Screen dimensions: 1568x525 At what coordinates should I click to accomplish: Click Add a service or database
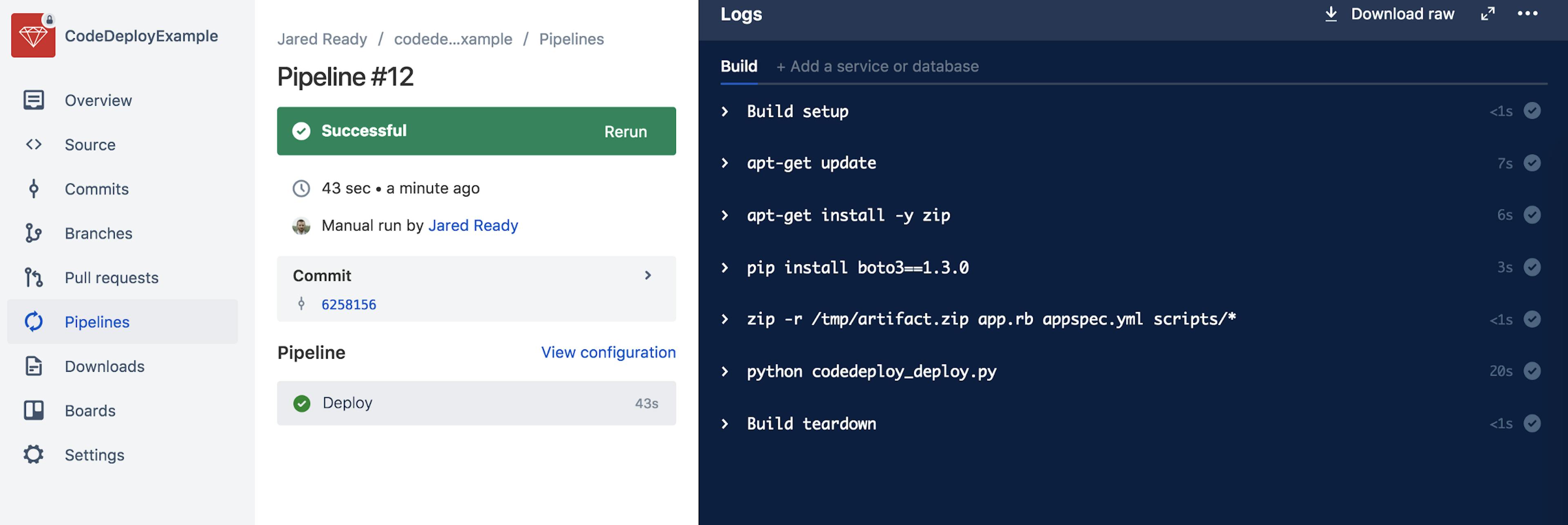877,66
